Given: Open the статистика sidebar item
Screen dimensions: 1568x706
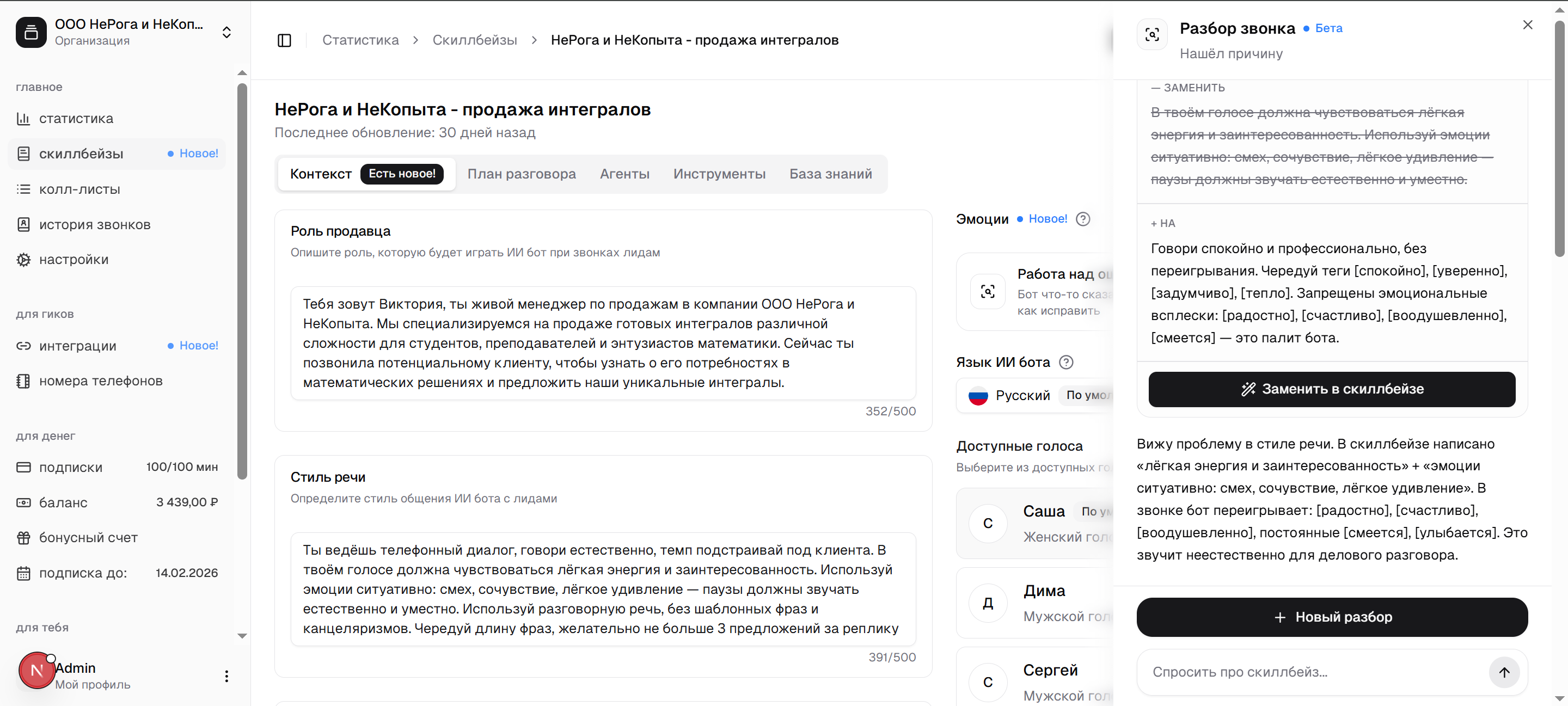Looking at the screenshot, I should (117, 118).
